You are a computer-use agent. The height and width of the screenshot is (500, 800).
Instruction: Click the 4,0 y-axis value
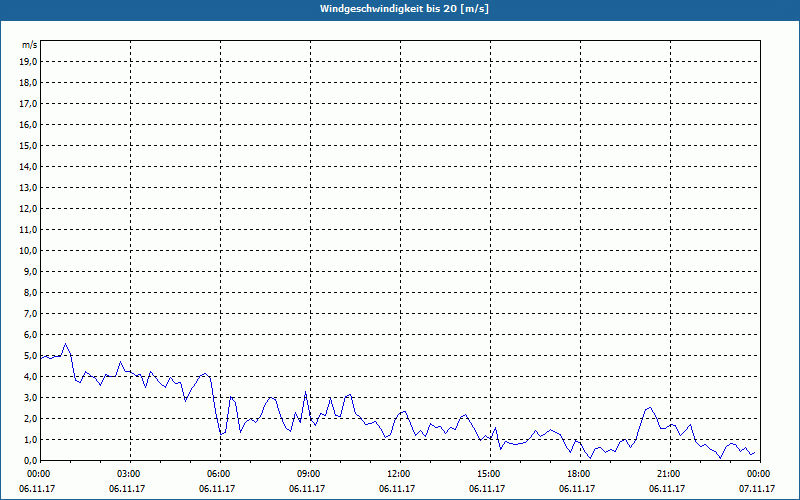(31, 377)
